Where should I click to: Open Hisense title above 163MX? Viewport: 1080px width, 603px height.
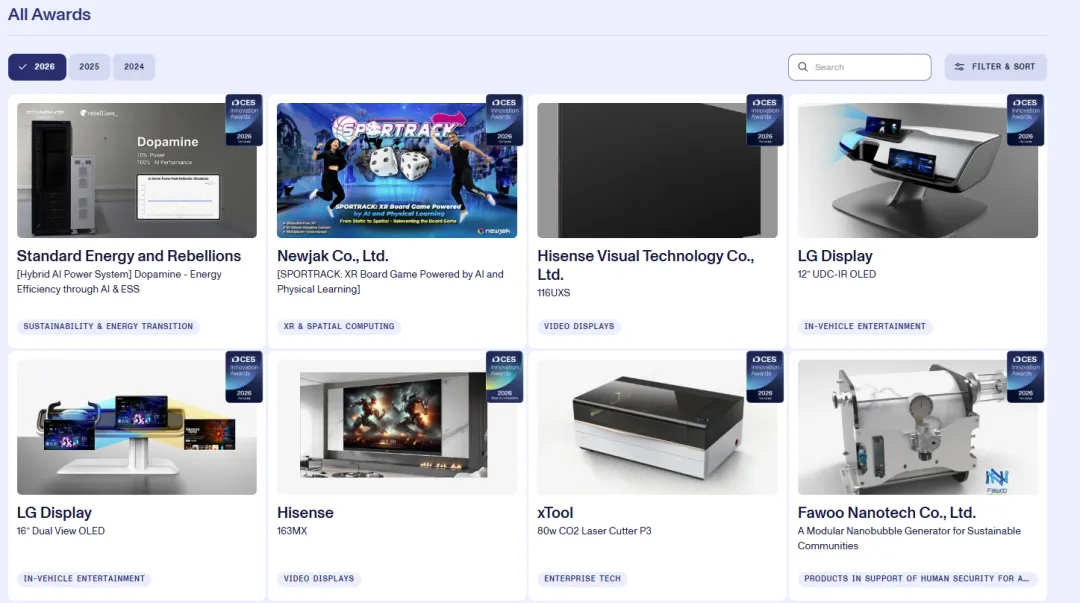pos(305,513)
